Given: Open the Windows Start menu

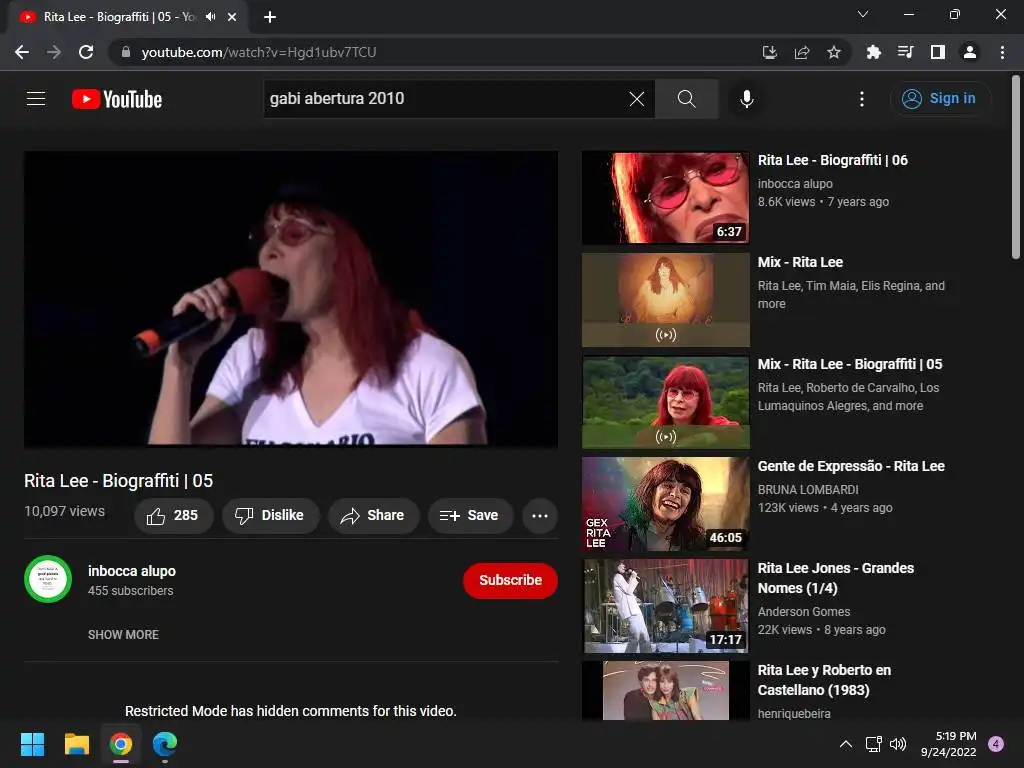Looking at the screenshot, I should (32, 744).
